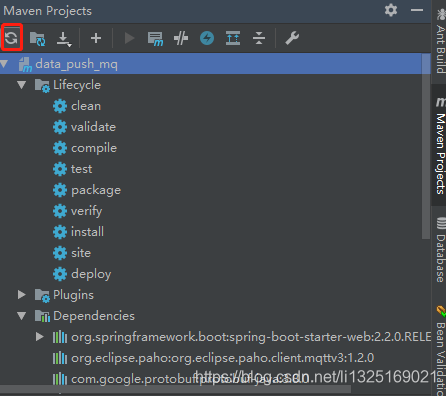The image size is (446, 396).
Task: Click the Maven Projects panel title
Action: 47,11
